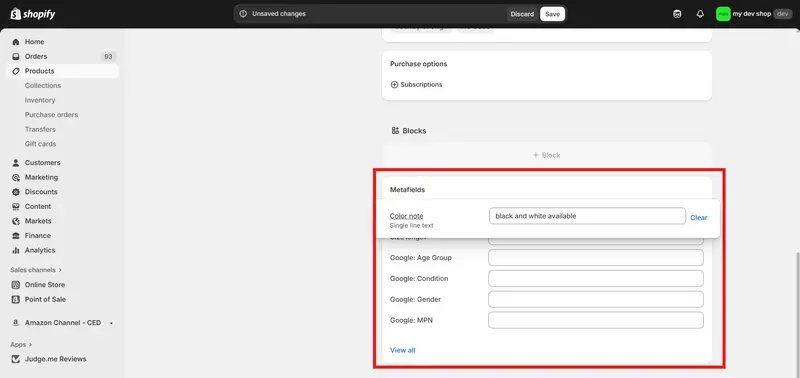The image size is (800, 378).
Task: Click the Blocks section icon
Action: [x=395, y=131]
